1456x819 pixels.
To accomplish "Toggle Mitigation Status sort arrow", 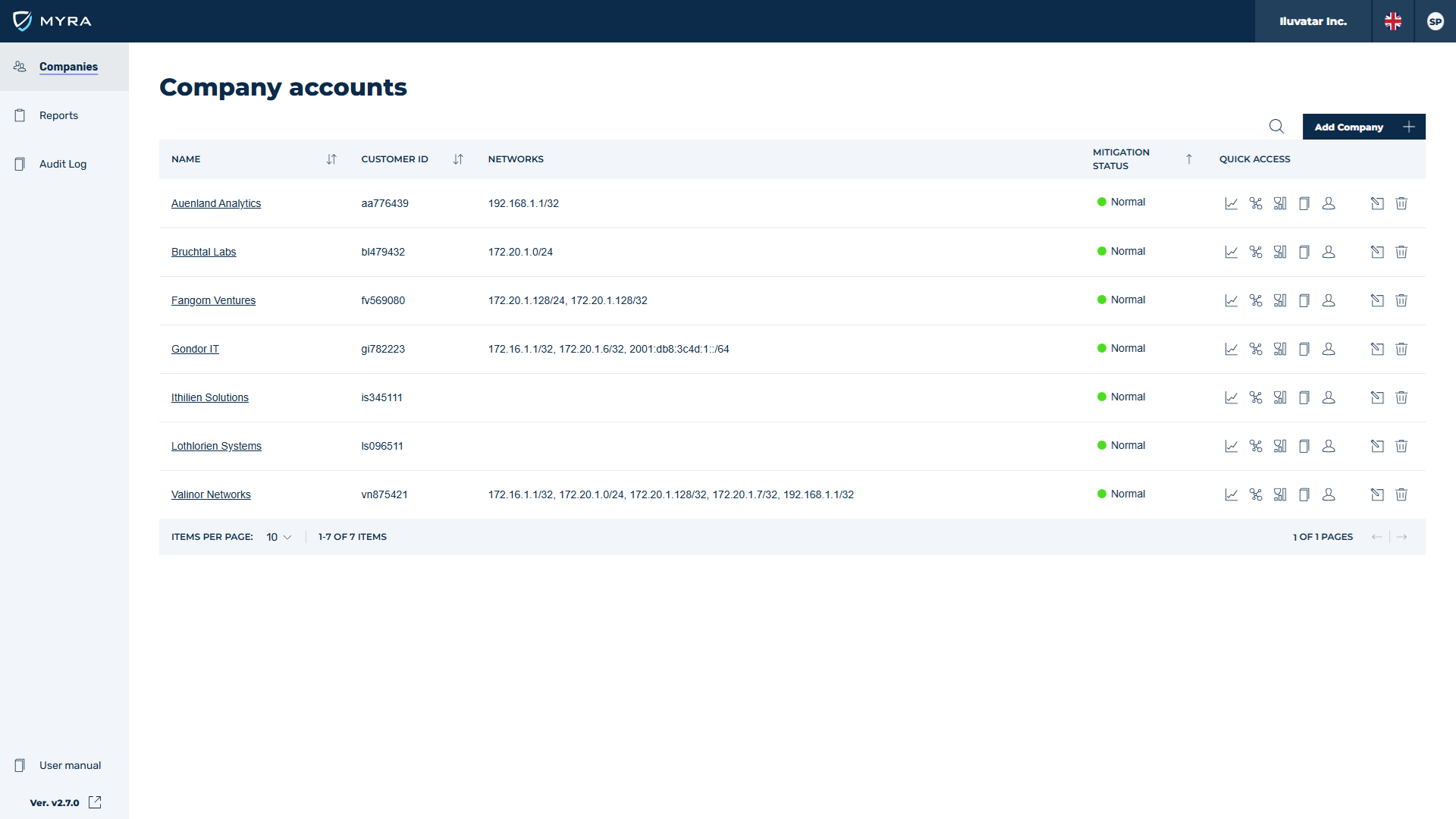I will pyautogui.click(x=1189, y=159).
